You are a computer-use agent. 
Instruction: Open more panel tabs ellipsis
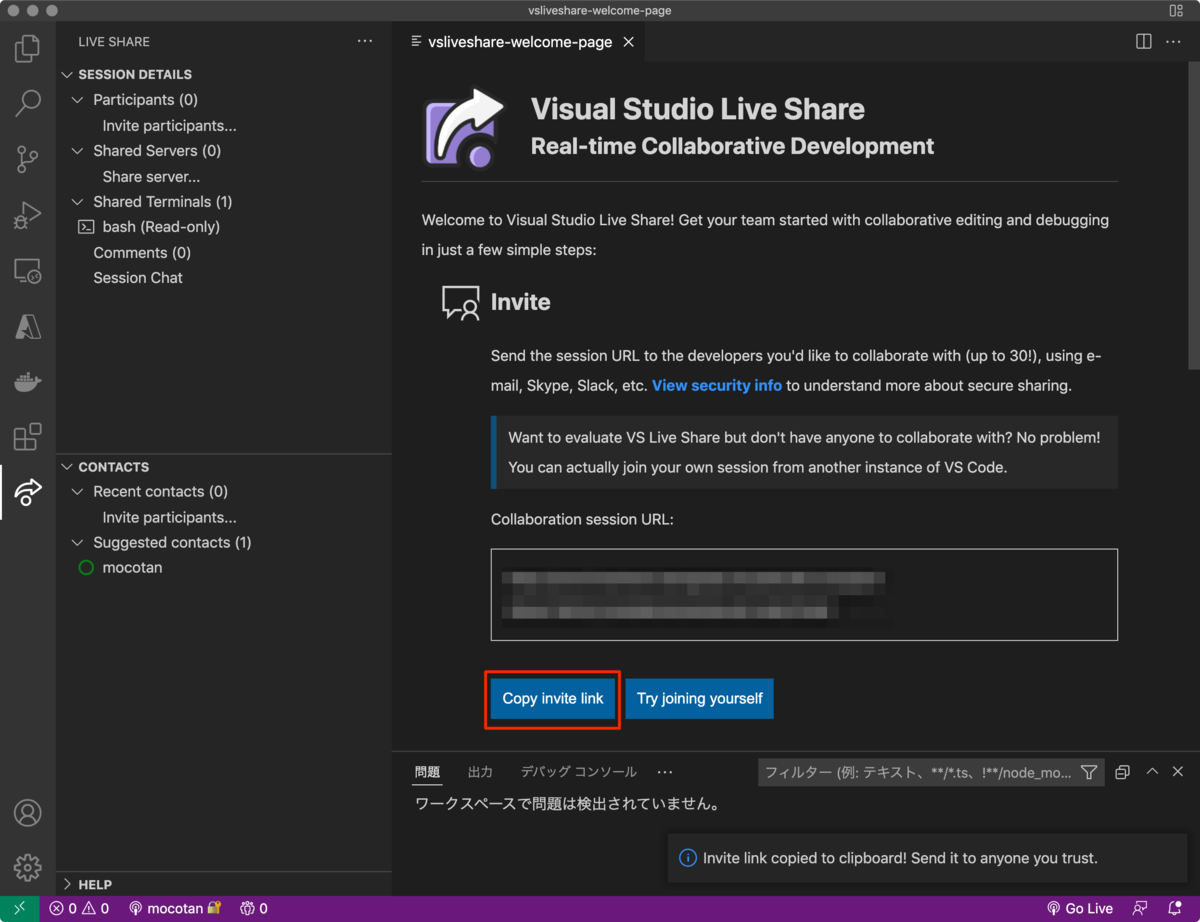(x=665, y=772)
